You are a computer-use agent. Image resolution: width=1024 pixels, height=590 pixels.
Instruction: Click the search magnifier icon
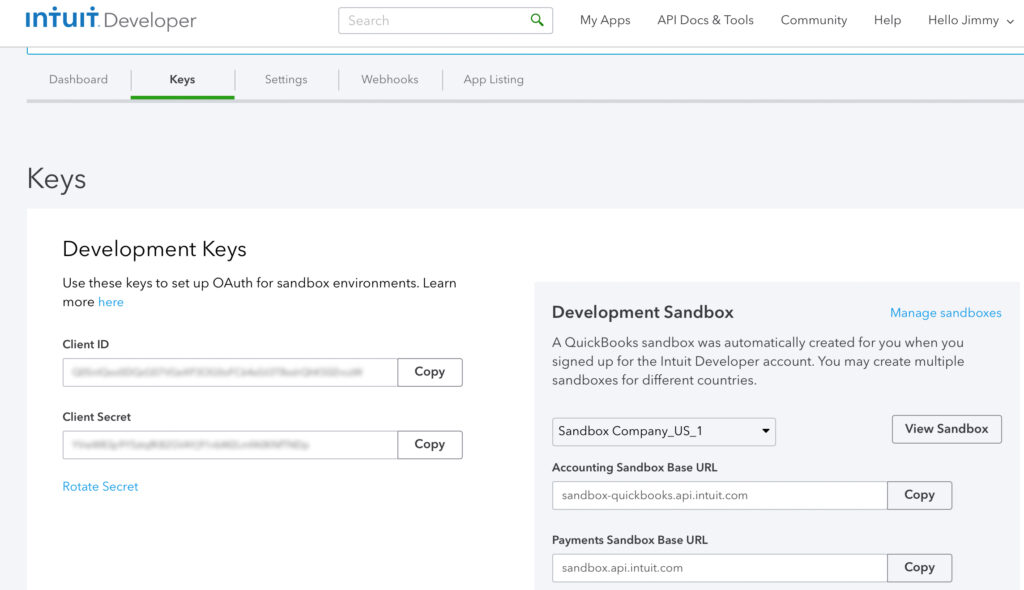[x=537, y=20]
